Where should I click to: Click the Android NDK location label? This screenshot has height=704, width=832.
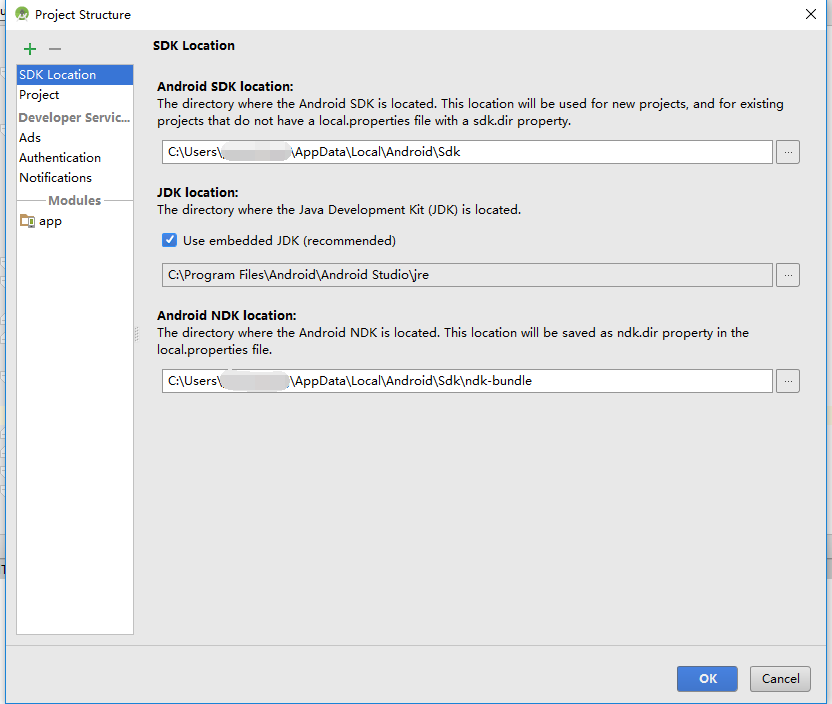coord(227,316)
